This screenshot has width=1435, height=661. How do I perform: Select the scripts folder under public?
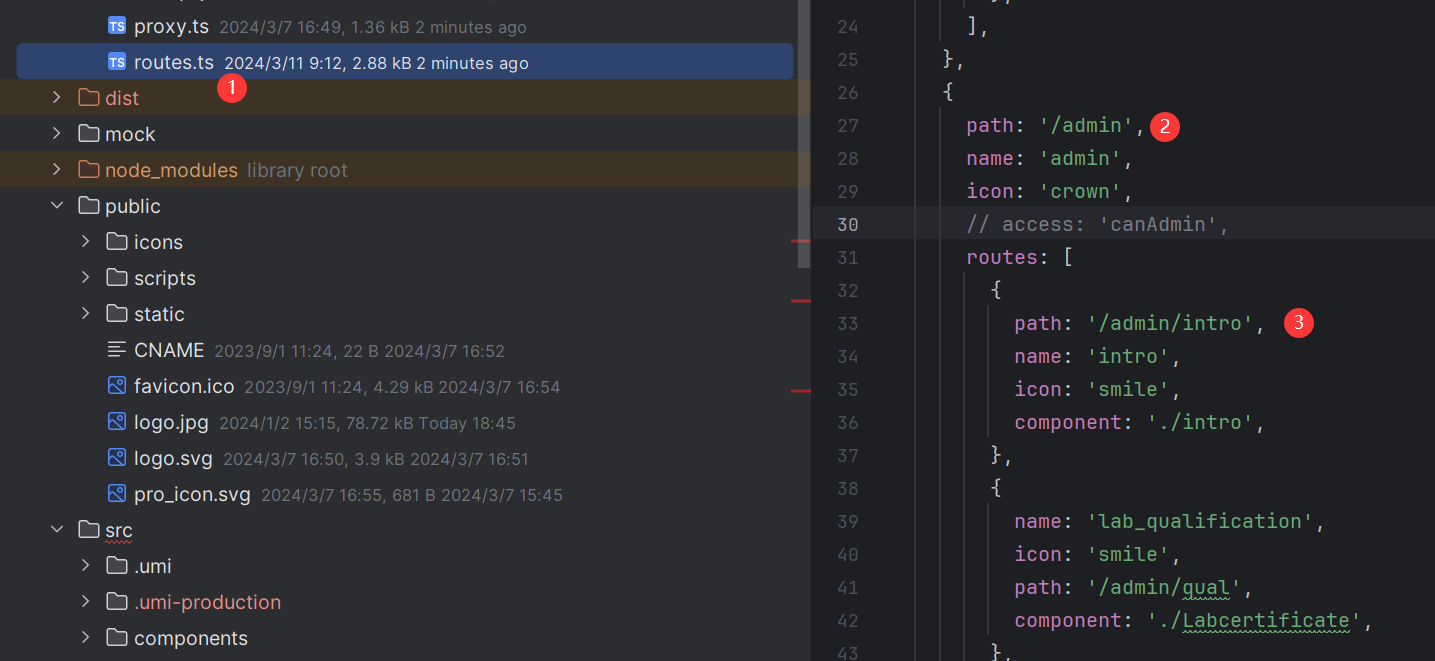click(x=164, y=278)
